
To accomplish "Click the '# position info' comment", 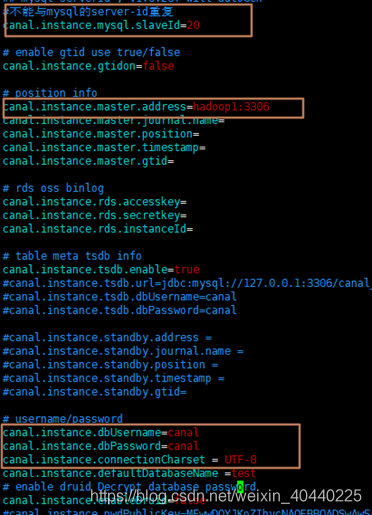I will pos(50,93).
